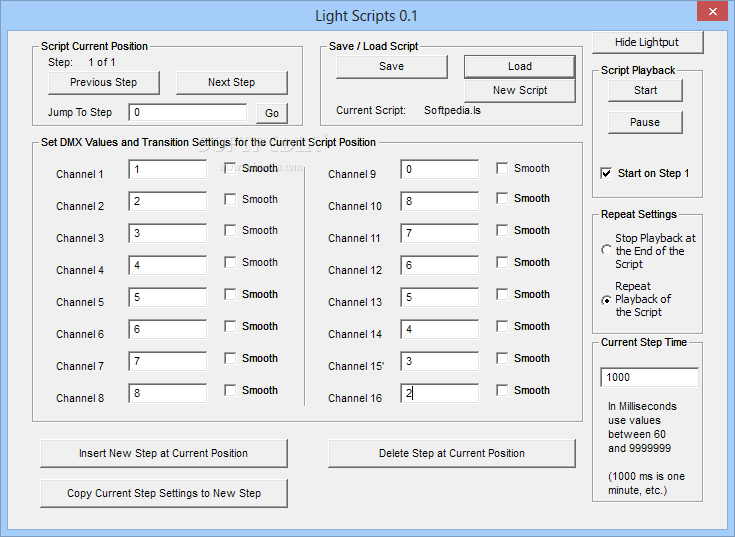Click the Go button beside Jump To Step
This screenshot has height=537, width=735.
(272, 113)
